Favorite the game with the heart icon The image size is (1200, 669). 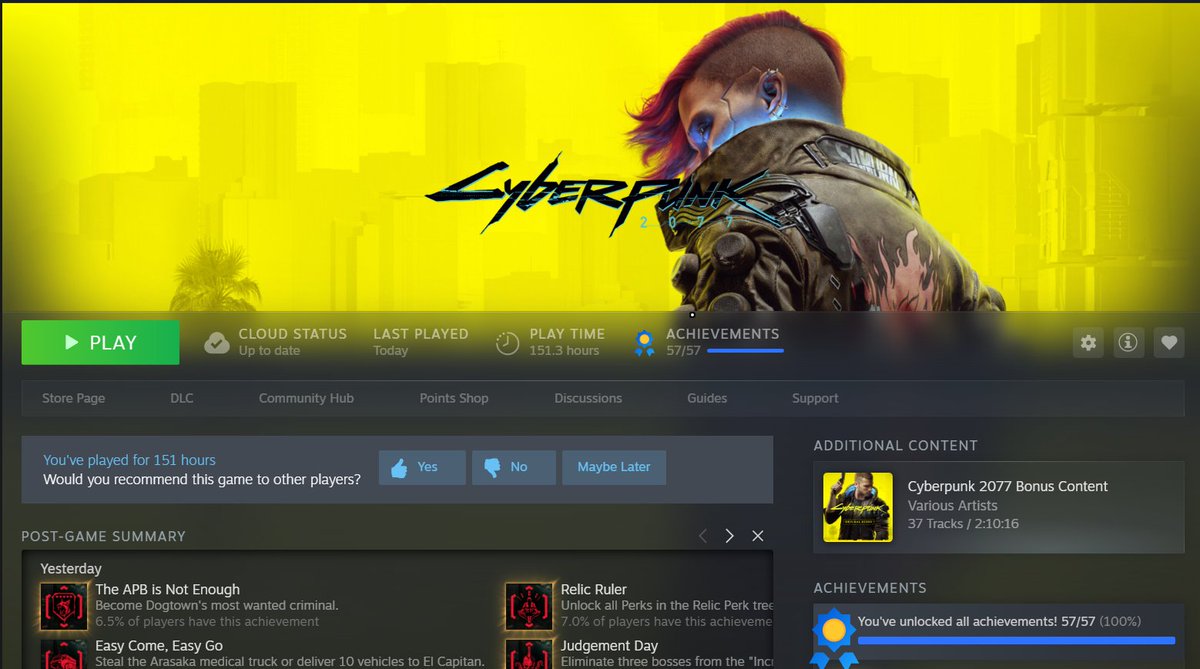click(x=1168, y=343)
